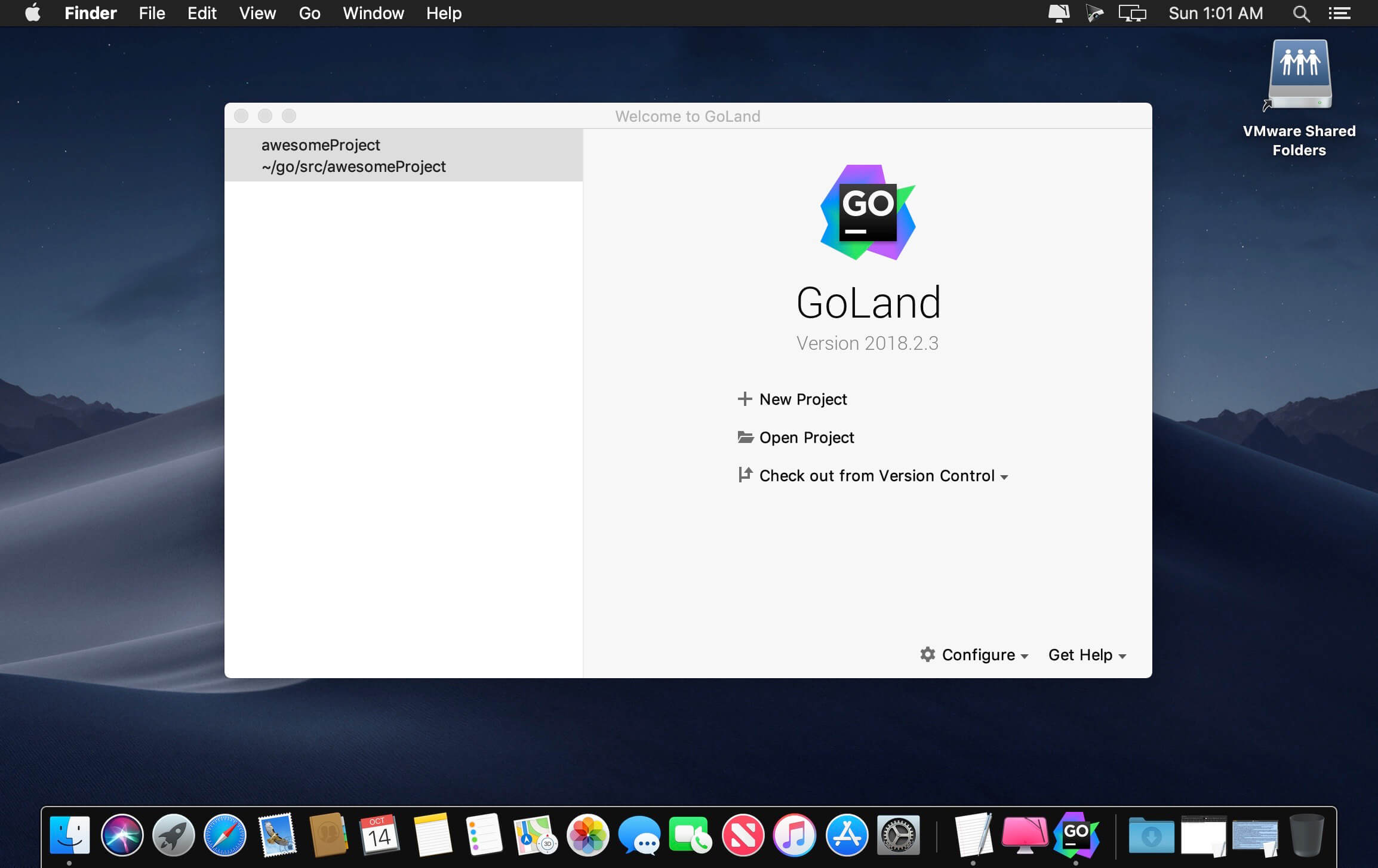
Task: Launch Safari from the Dock
Action: (x=225, y=835)
